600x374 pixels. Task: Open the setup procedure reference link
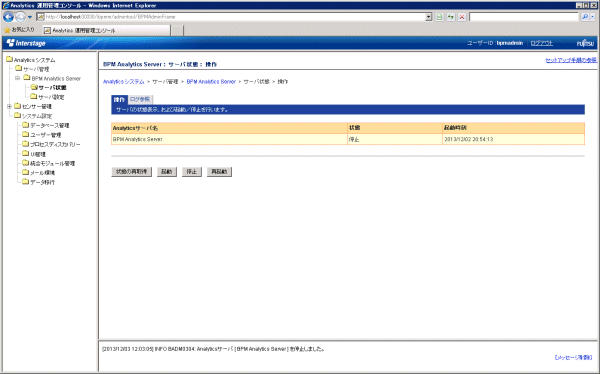coord(571,60)
